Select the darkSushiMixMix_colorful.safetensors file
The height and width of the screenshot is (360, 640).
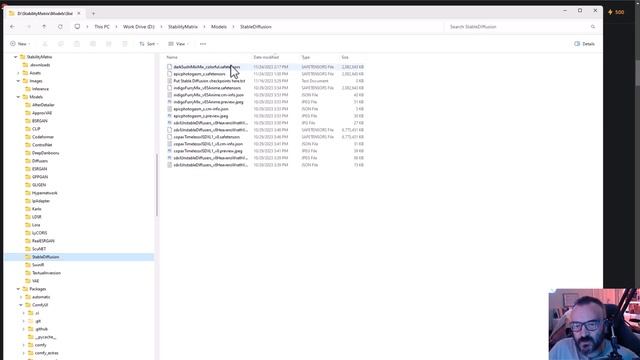click(207, 67)
